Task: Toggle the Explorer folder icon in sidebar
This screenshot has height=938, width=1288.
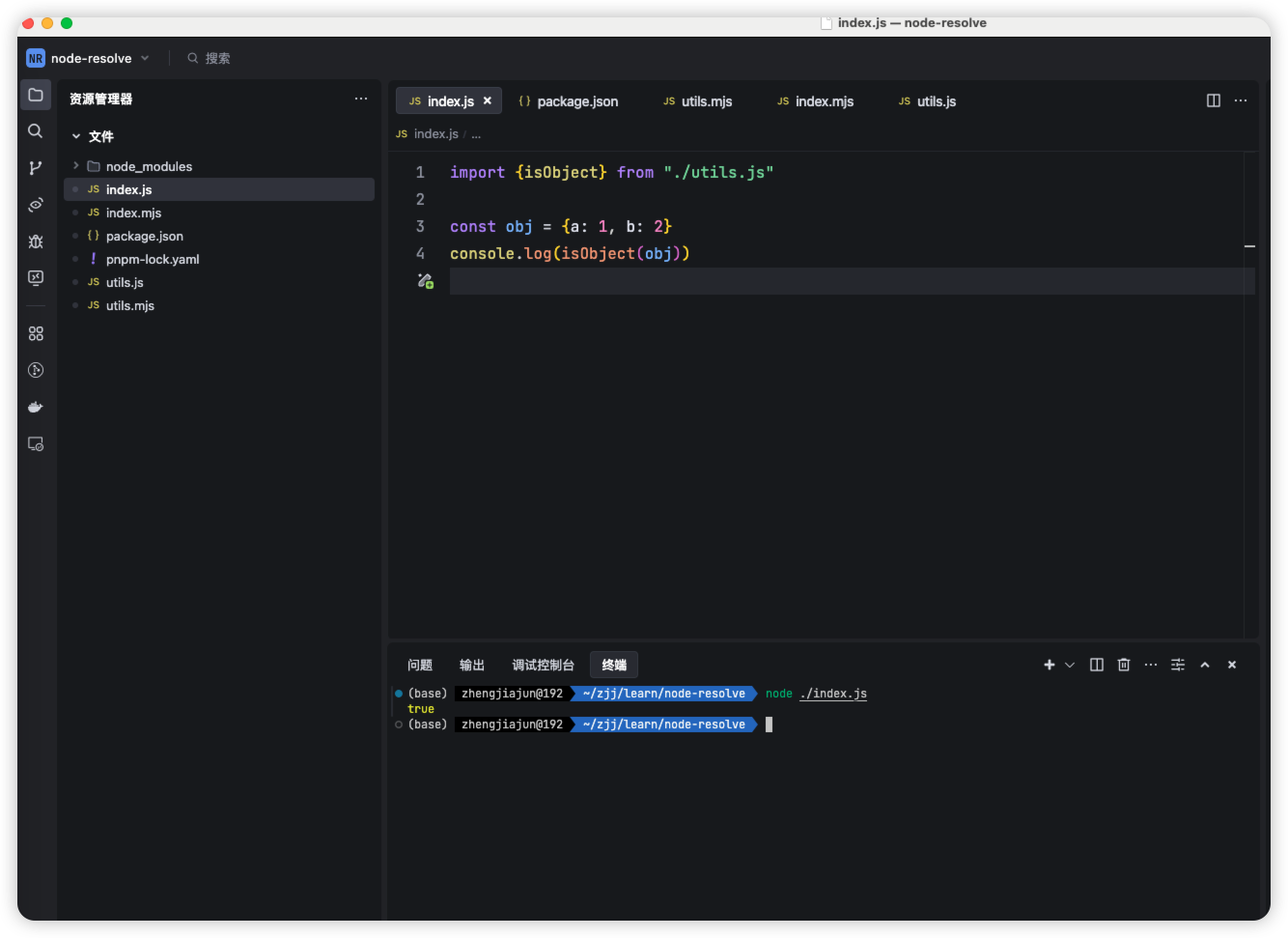Action: 36,95
